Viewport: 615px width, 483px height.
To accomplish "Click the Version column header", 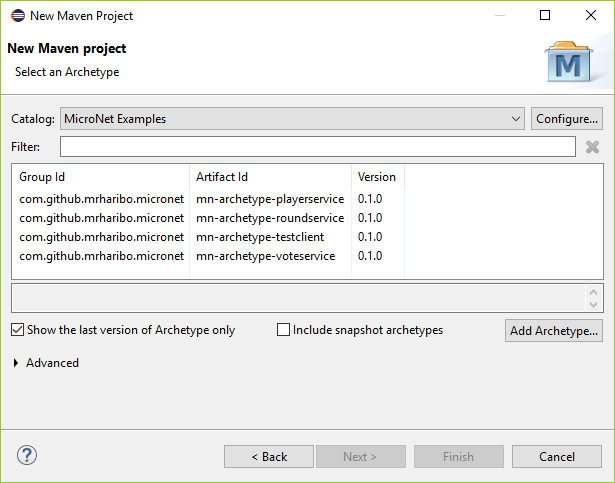I will (377, 177).
